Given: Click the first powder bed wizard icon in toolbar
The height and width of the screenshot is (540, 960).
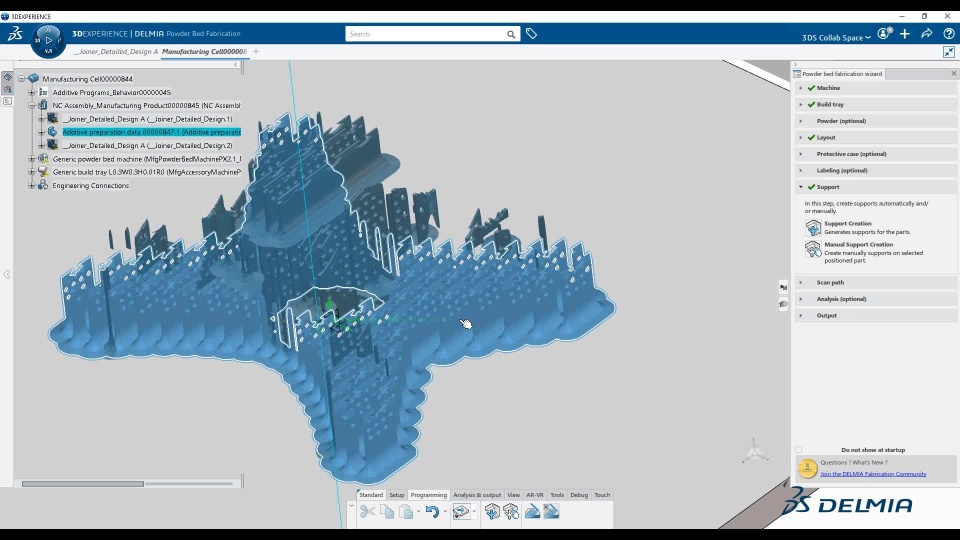Looking at the screenshot, I should pyautogui.click(x=532, y=511).
